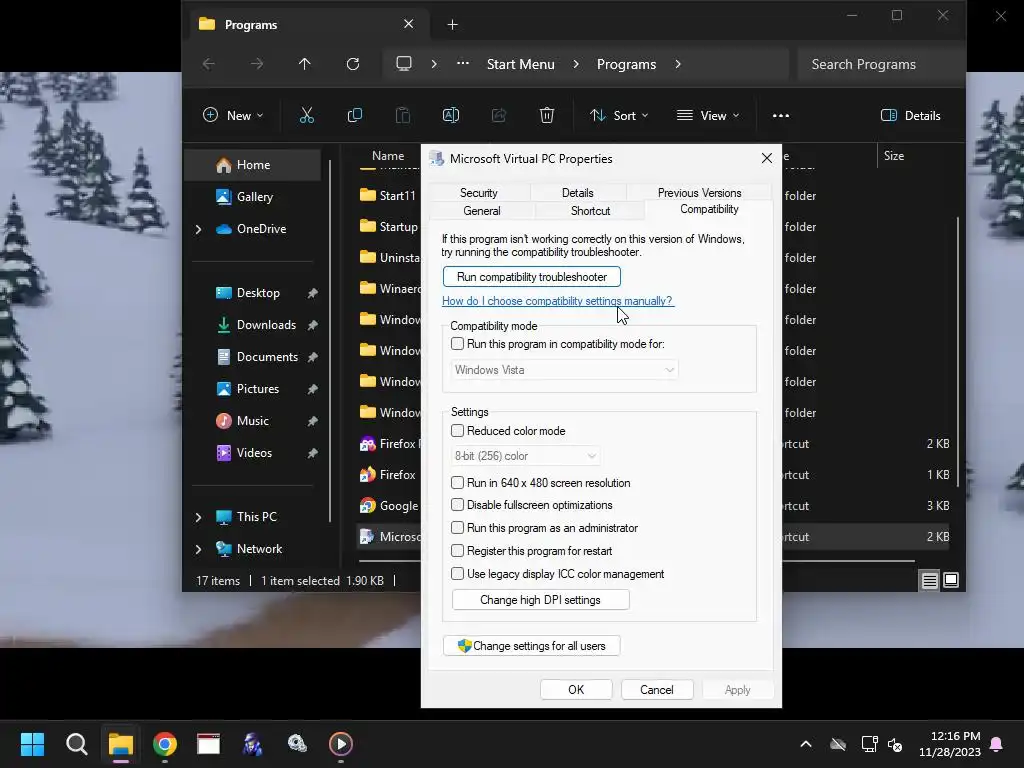The image size is (1024, 768).
Task: Switch to the Details tab in Properties
Action: coord(578,193)
